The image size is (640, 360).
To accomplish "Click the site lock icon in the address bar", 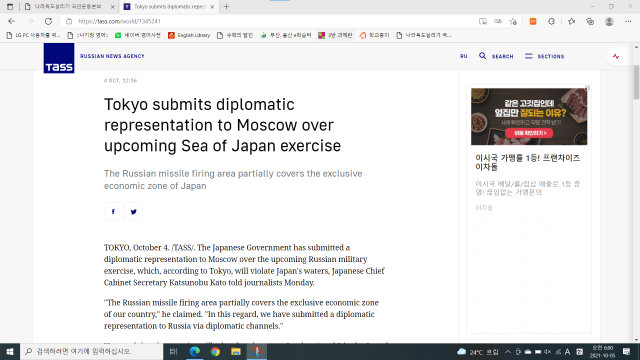I will [69, 21].
